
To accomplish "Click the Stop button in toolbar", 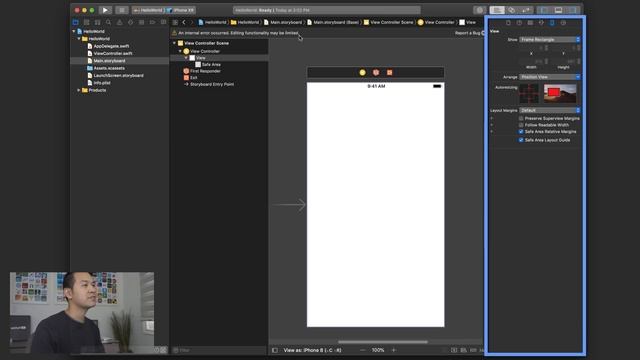I will pos(122,10).
